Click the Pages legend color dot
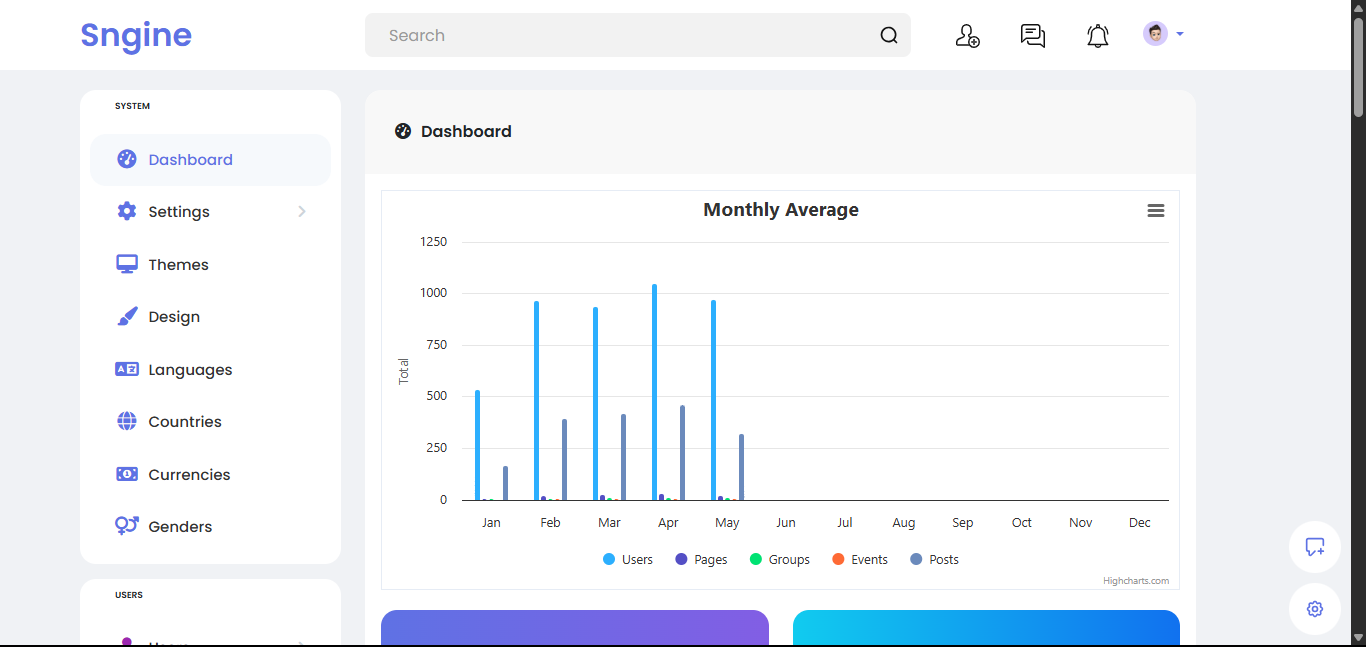This screenshot has width=1366, height=647. (x=682, y=560)
